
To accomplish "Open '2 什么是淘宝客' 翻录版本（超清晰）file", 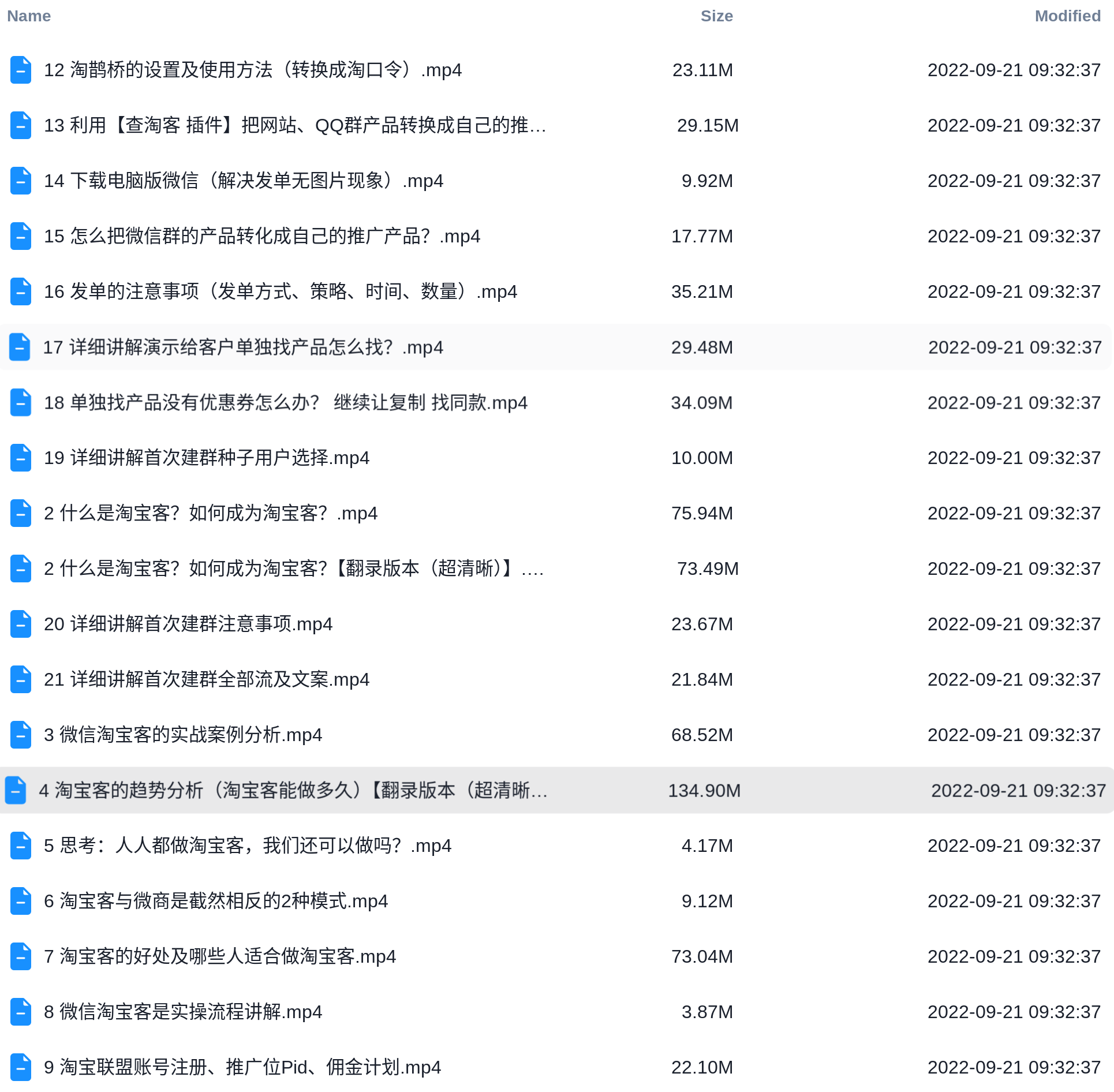I will [x=294, y=569].
